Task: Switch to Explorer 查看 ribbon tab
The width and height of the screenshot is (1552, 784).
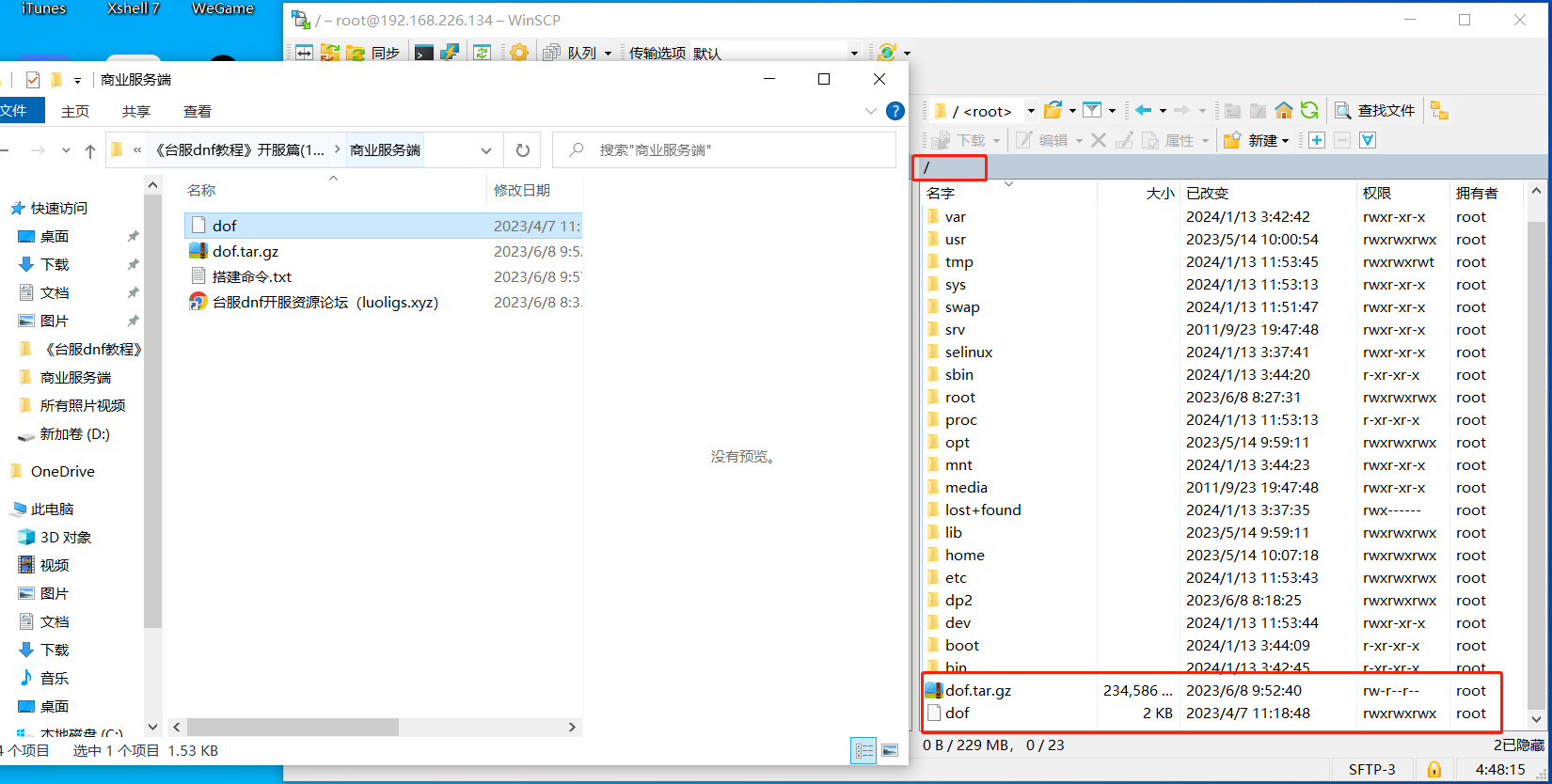Action: (198, 111)
